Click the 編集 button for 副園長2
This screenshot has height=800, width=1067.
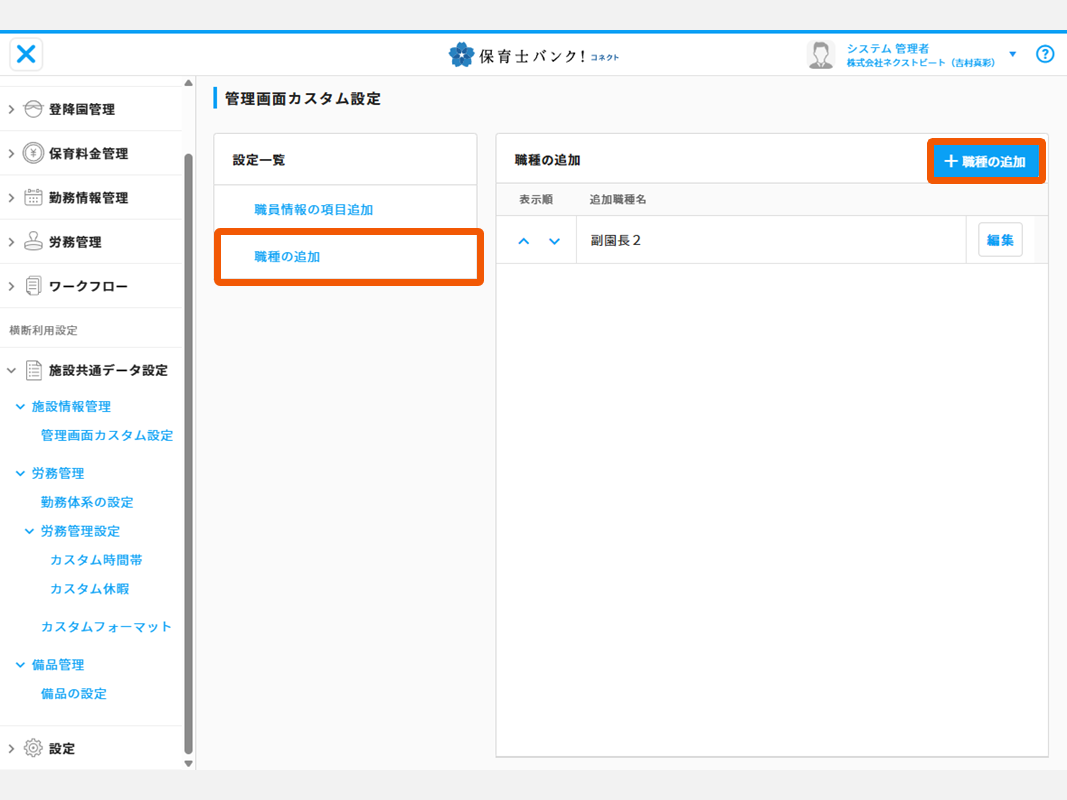click(1000, 240)
